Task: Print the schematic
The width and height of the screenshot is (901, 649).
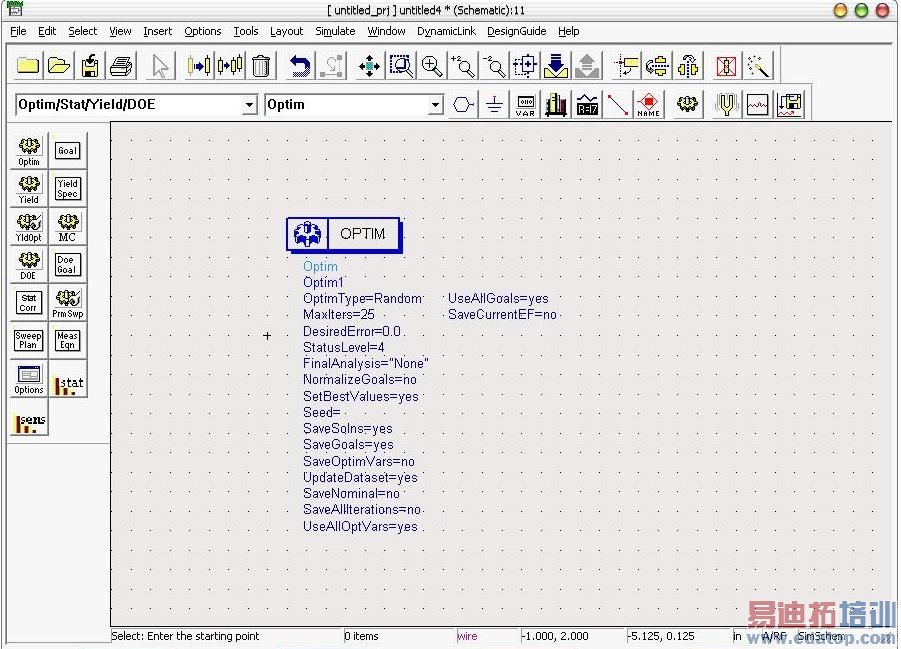Action: click(121, 66)
